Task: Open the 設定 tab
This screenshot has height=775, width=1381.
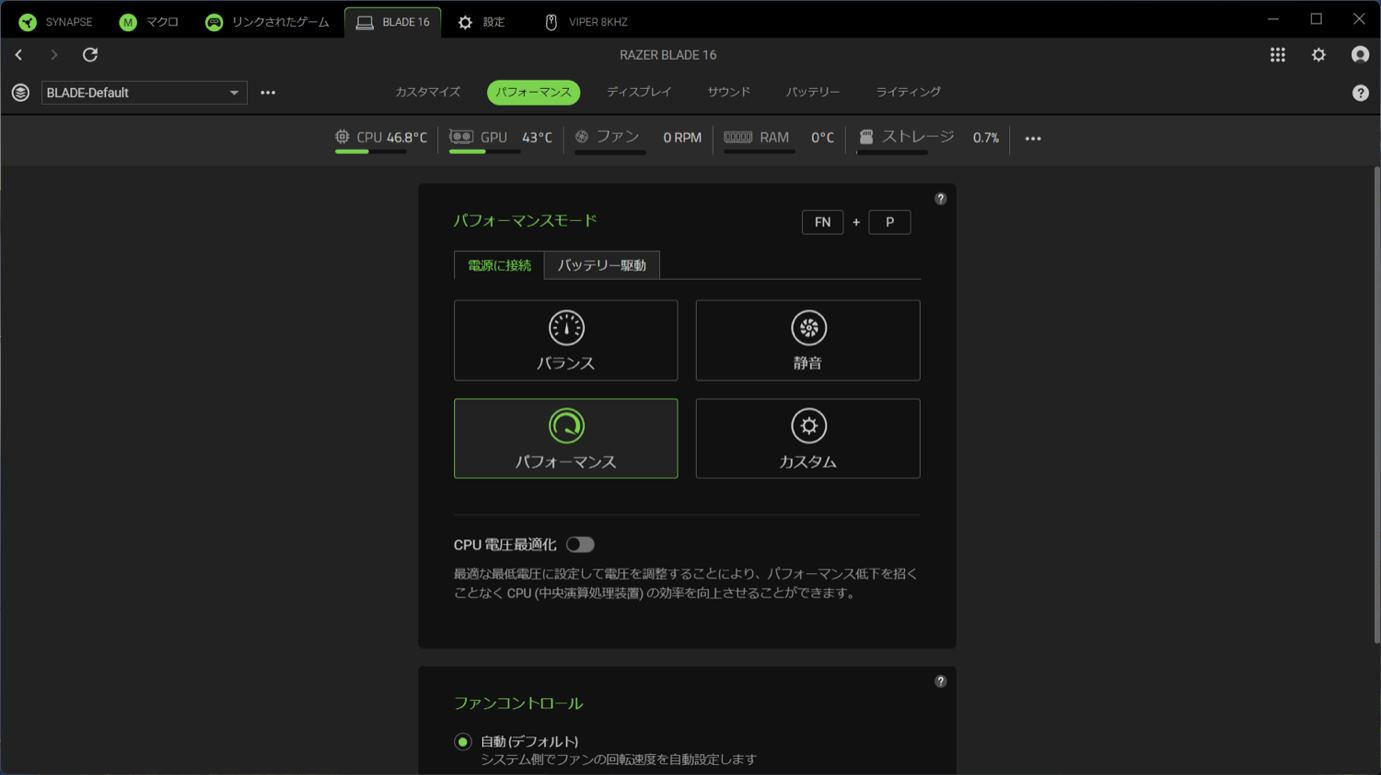Action: [481, 22]
